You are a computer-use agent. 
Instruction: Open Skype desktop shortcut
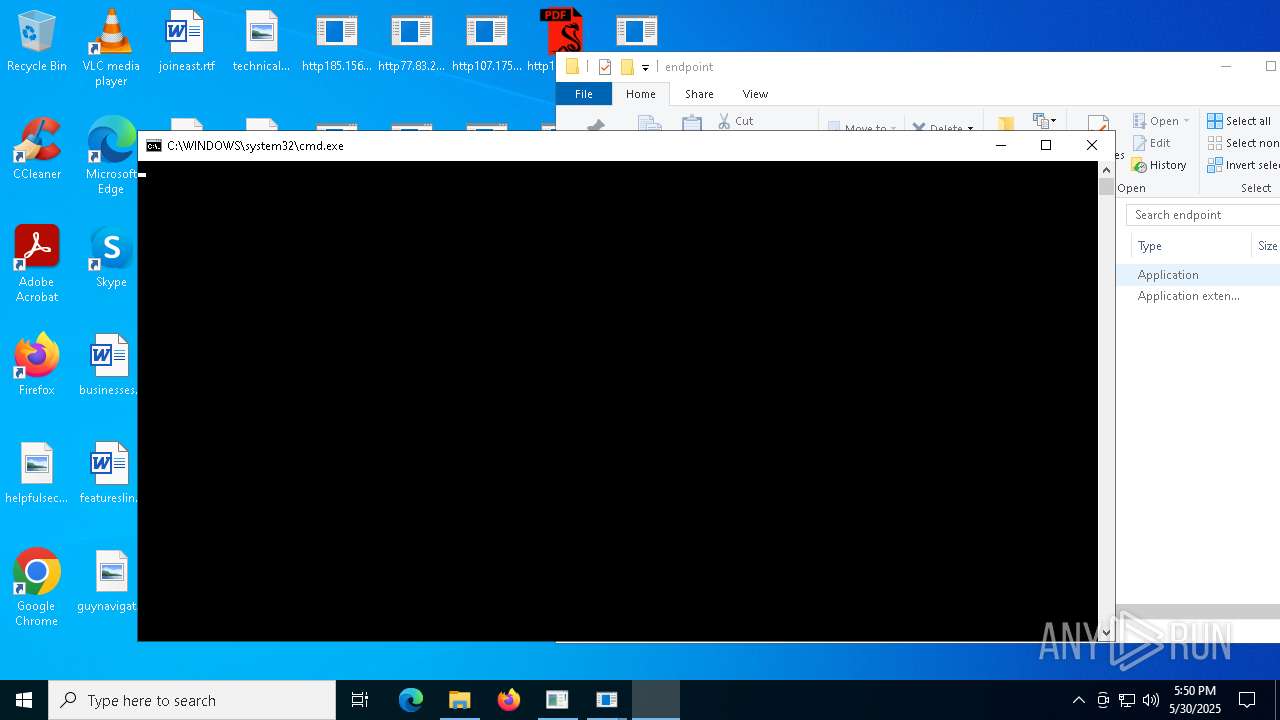[111, 258]
